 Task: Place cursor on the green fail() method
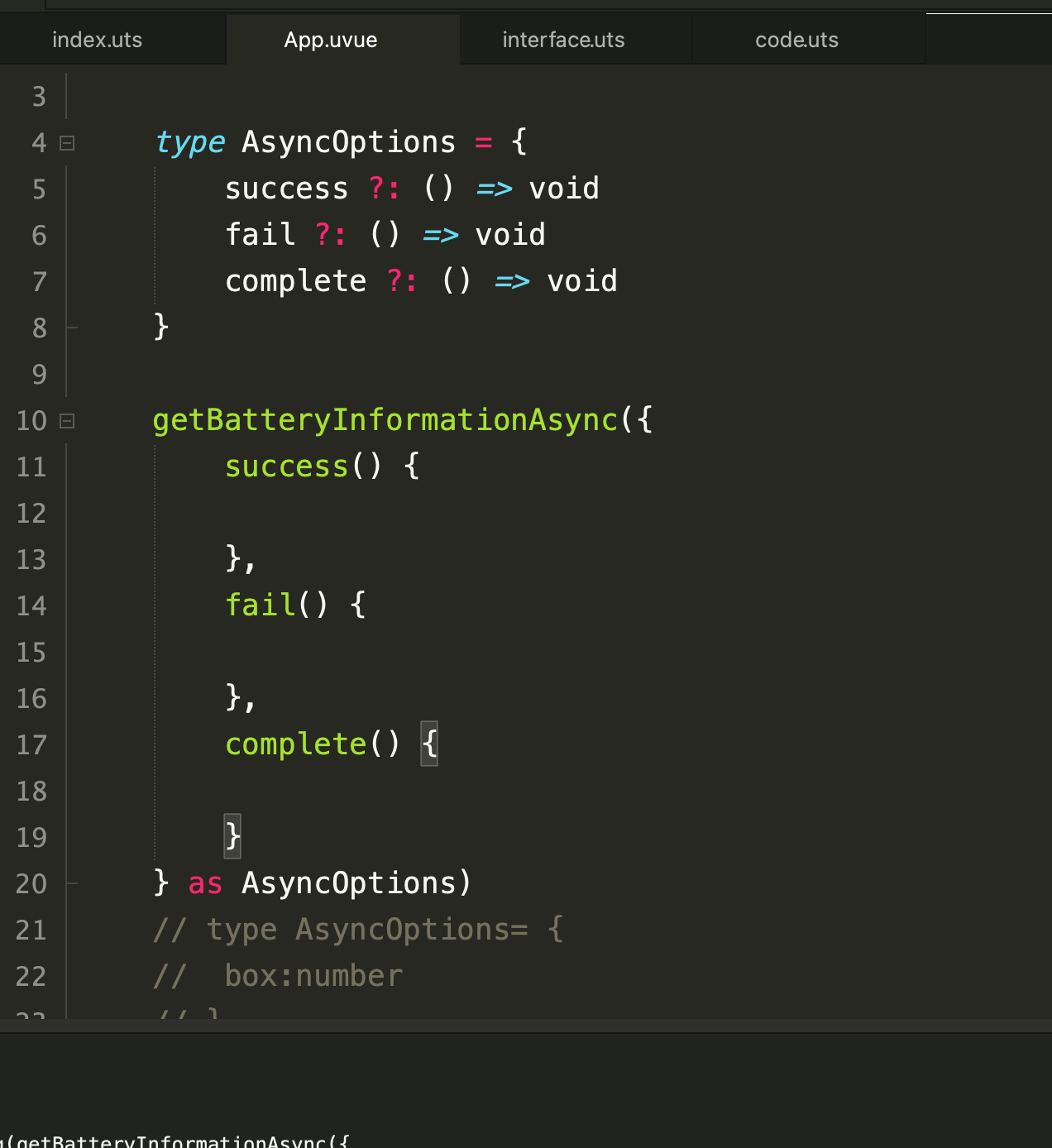[x=260, y=605]
